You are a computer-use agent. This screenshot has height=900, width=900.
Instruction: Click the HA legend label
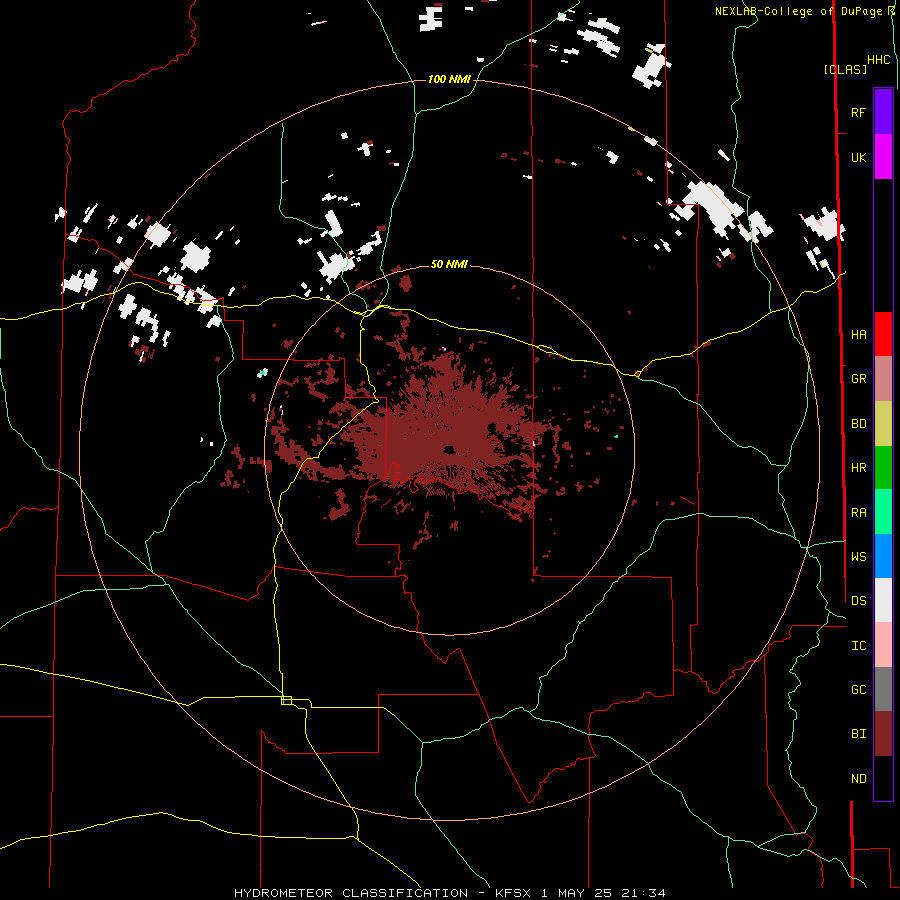click(x=858, y=335)
